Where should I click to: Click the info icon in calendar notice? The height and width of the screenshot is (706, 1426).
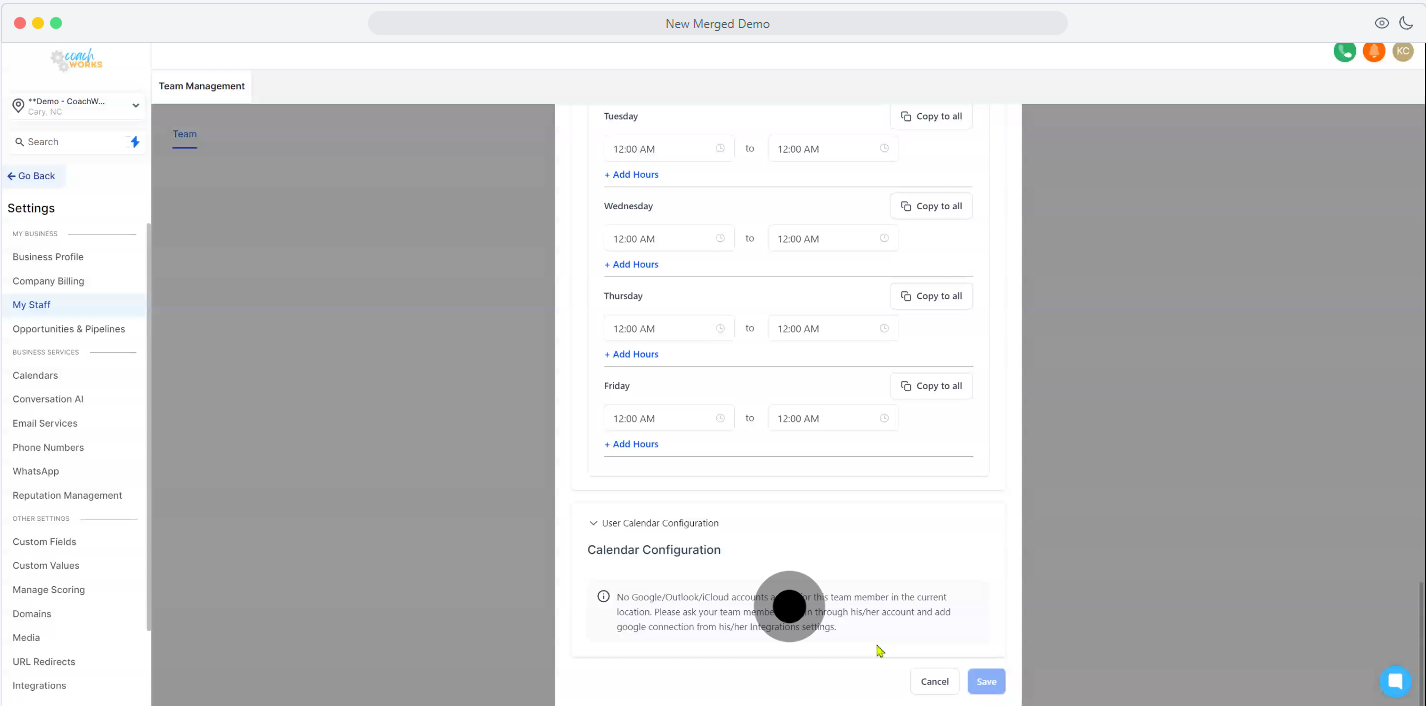coord(603,597)
